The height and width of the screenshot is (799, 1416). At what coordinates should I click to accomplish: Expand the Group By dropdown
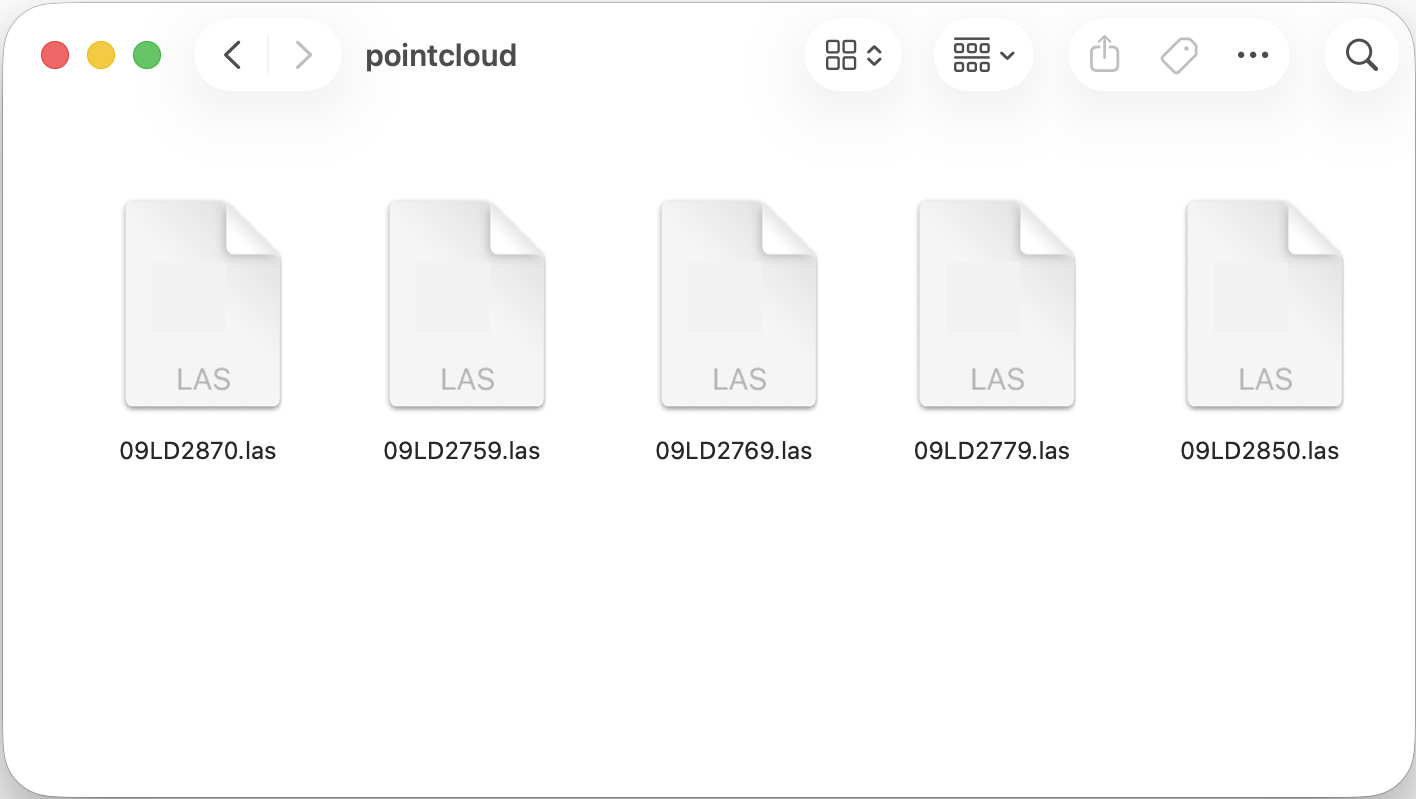click(x=983, y=55)
